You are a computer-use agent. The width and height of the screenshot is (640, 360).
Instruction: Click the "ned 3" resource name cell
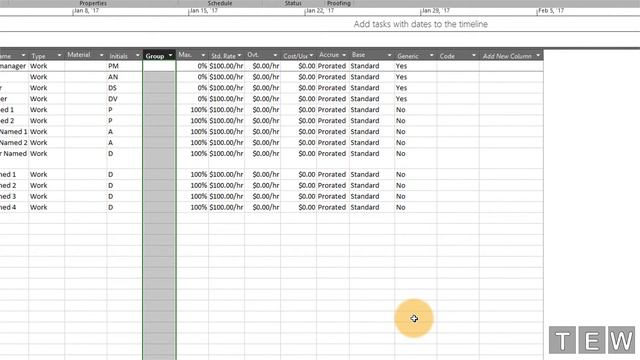[x=14, y=196]
